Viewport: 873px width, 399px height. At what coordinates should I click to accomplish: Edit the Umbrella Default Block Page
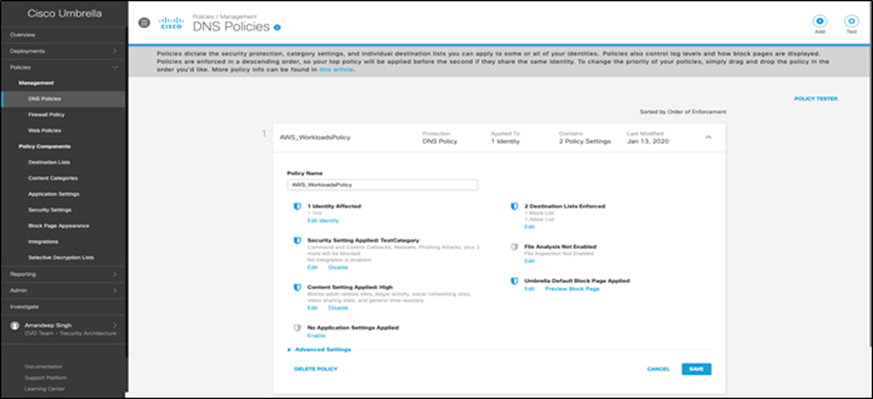[529, 289]
